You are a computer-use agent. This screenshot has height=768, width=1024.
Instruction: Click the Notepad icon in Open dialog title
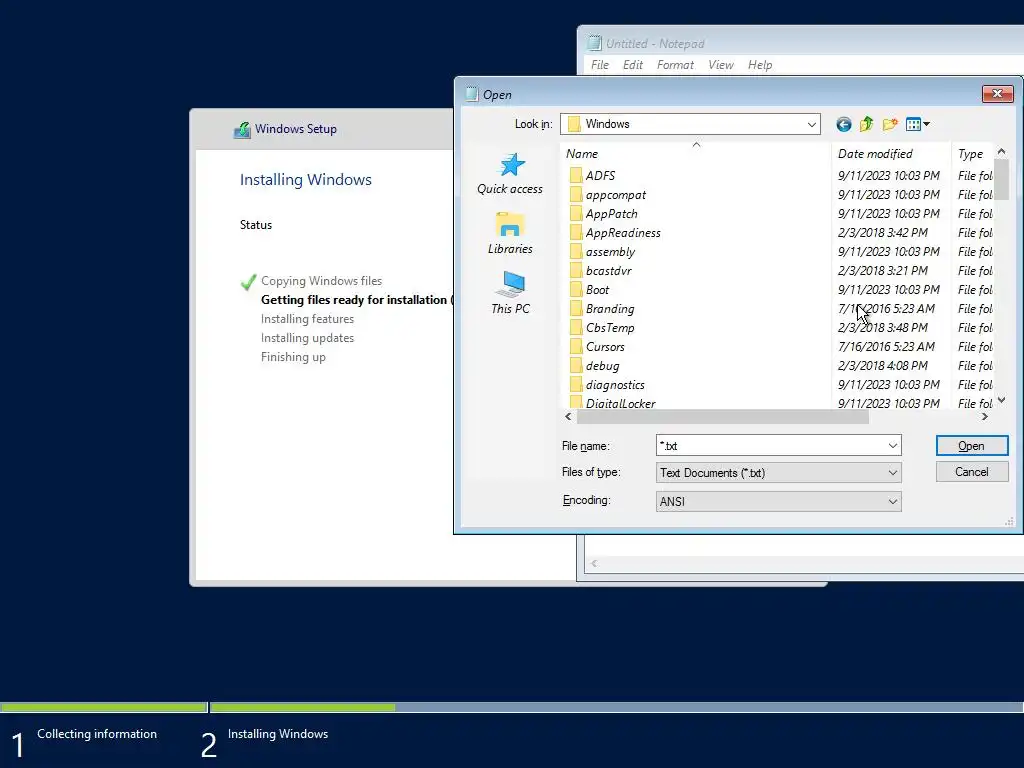click(x=472, y=94)
